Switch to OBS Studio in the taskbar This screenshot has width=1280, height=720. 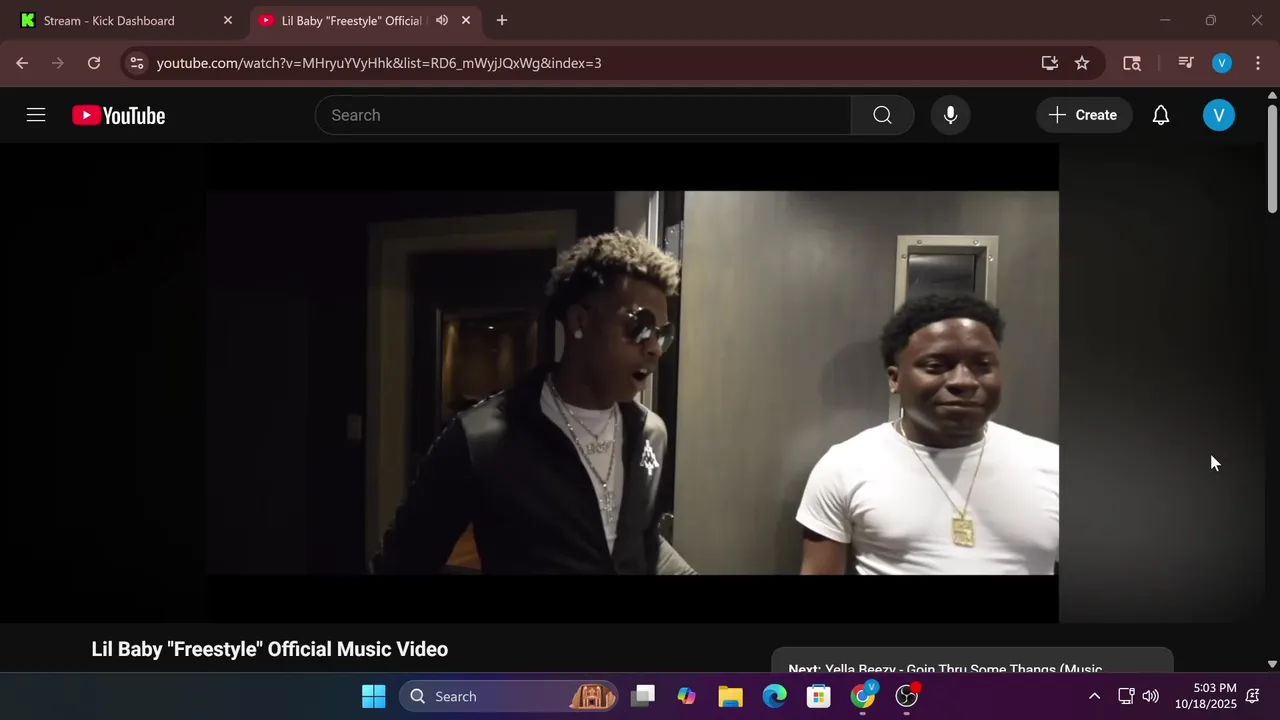coord(907,696)
